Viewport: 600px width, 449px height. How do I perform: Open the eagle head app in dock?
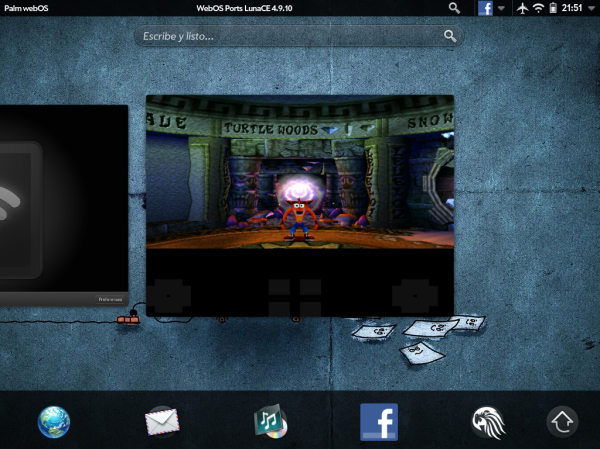click(488, 422)
